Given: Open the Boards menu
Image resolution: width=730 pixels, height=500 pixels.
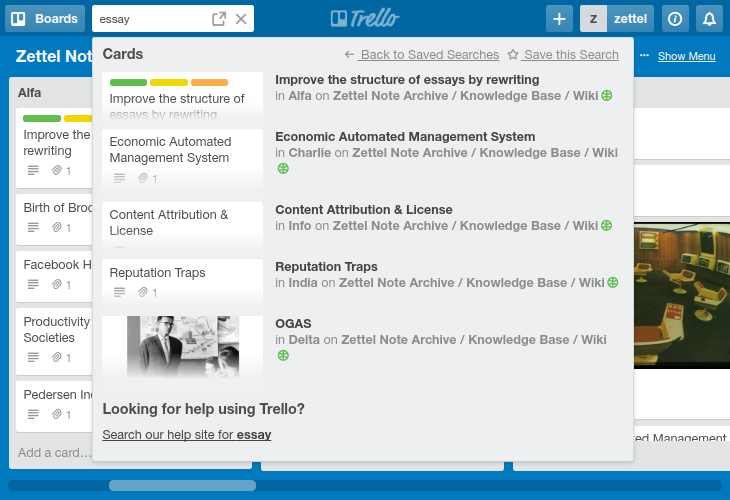Looking at the screenshot, I should pyautogui.click(x=45, y=19).
